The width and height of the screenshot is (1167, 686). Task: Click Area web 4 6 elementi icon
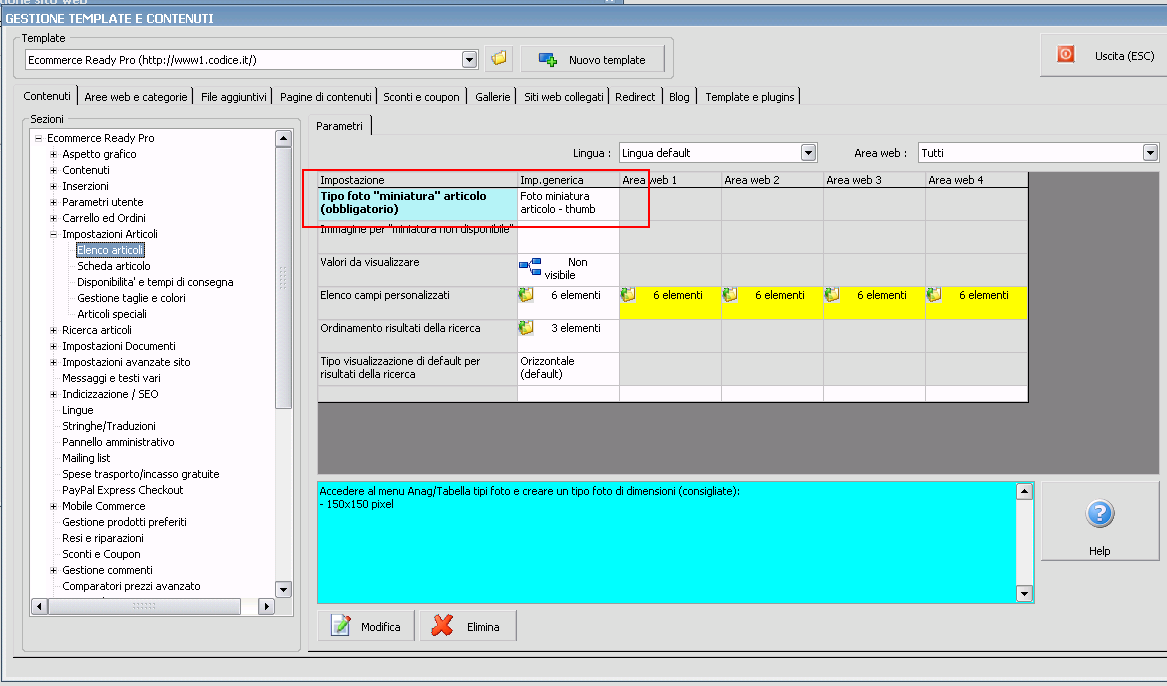(x=934, y=295)
